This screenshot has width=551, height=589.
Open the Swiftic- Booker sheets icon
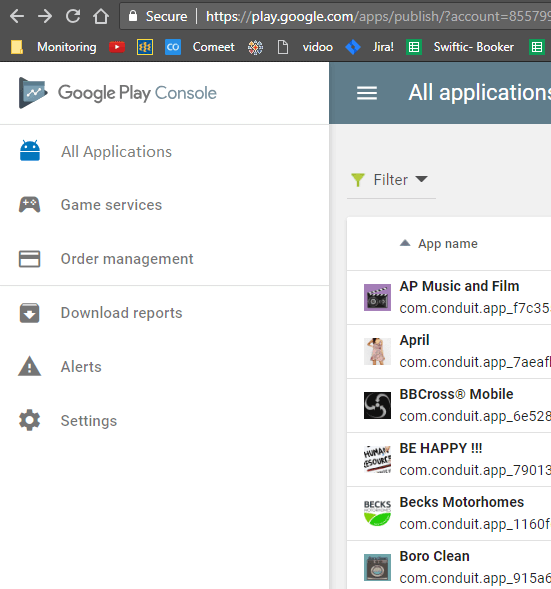click(x=414, y=47)
